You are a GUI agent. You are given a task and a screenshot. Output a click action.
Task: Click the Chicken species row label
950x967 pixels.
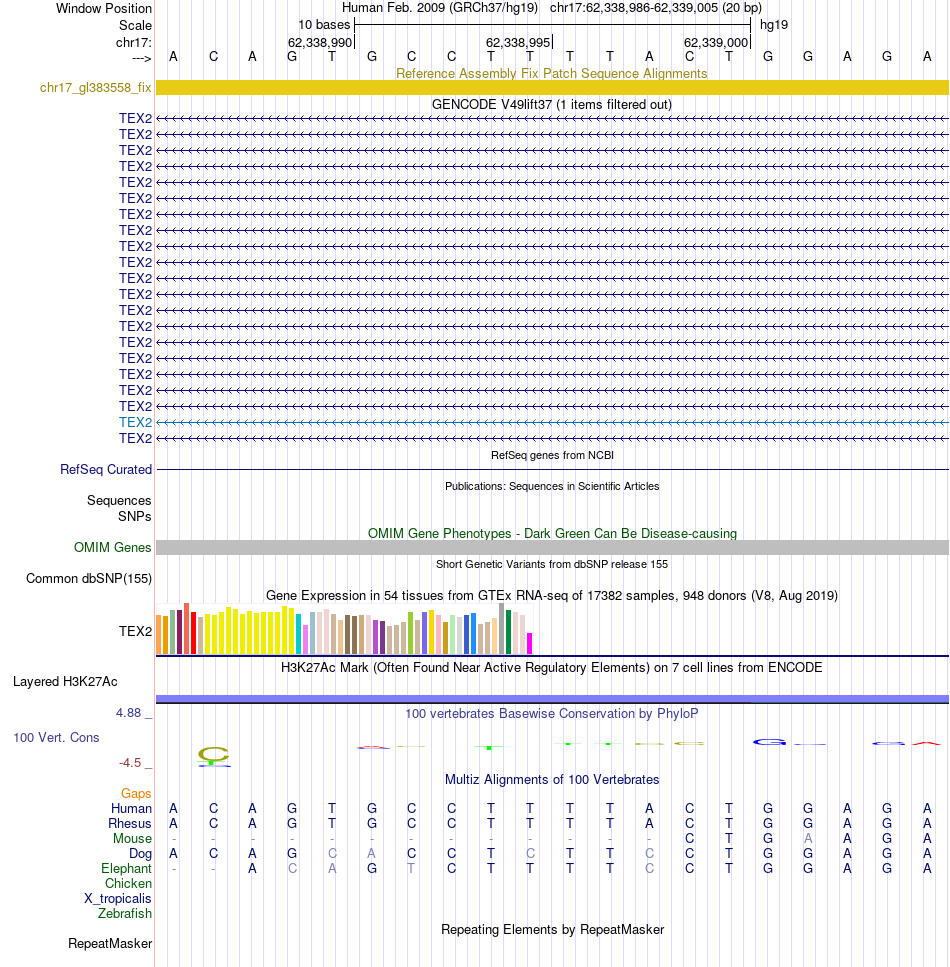pos(128,884)
